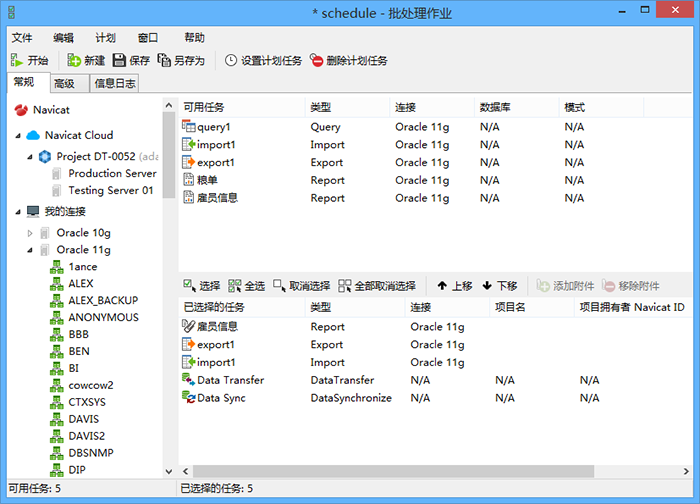The image size is (700, 504).
Task: Click the Start (开始) run icon
Action: (x=17, y=60)
